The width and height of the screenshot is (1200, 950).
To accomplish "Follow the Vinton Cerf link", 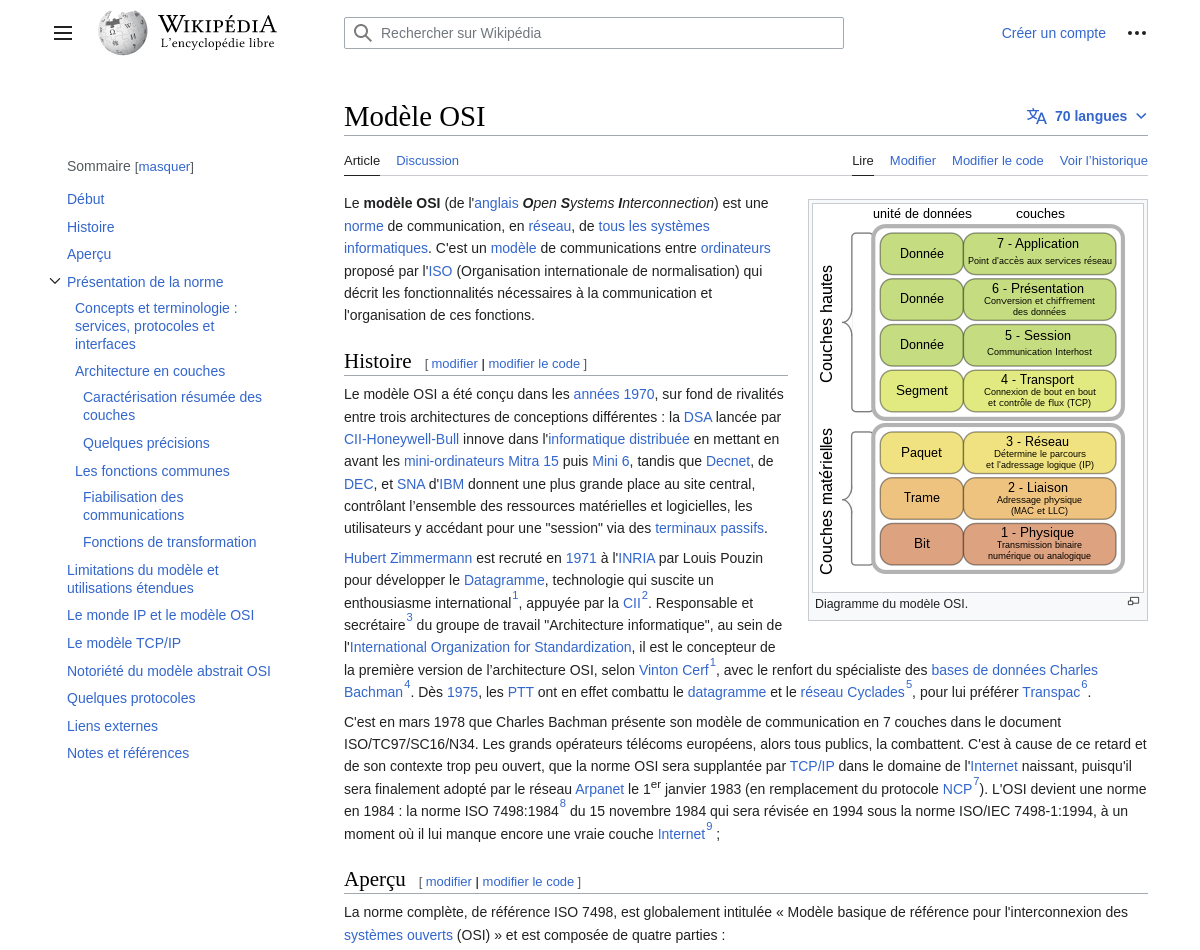I will coord(673,670).
